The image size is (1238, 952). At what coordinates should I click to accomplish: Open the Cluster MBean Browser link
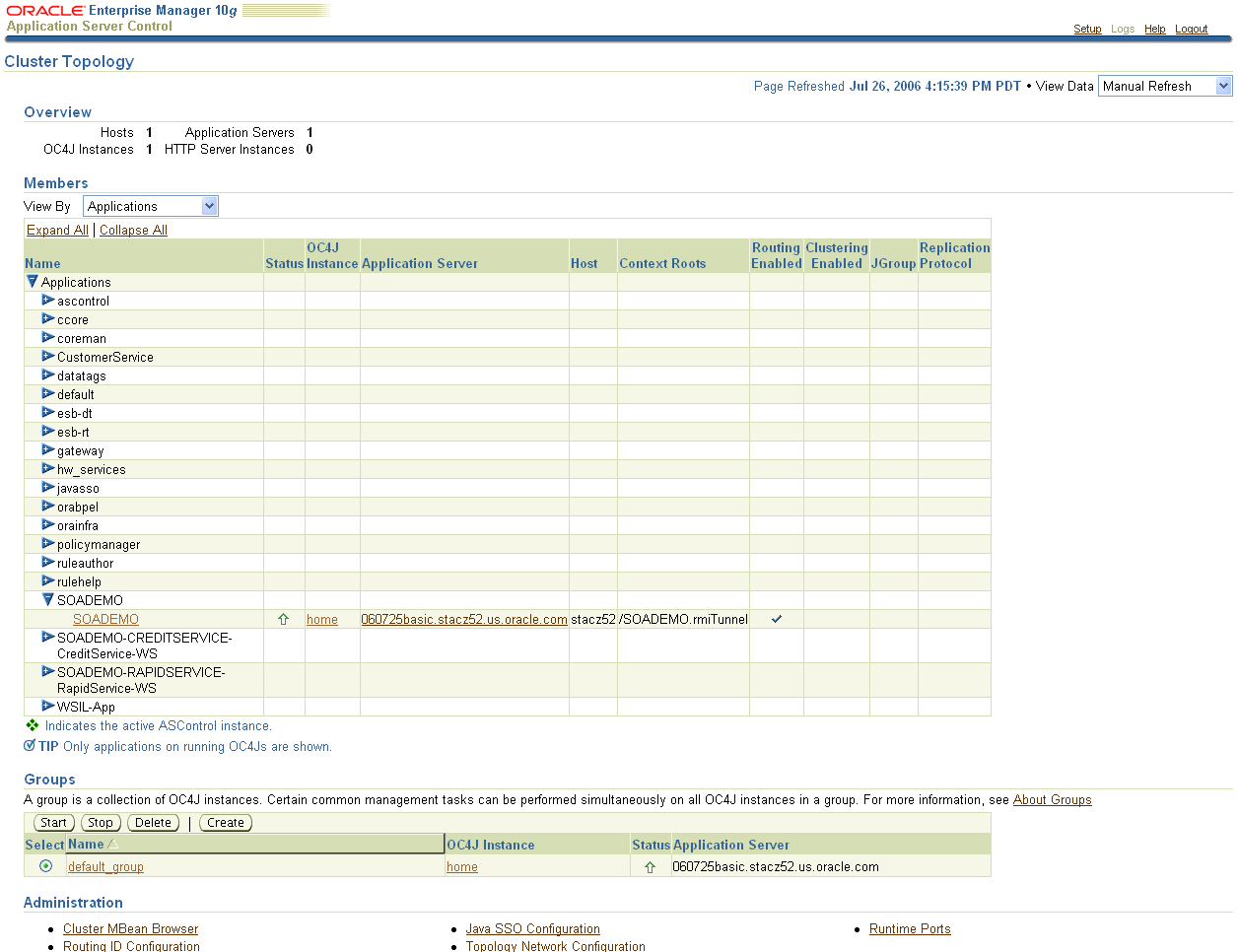[130, 928]
